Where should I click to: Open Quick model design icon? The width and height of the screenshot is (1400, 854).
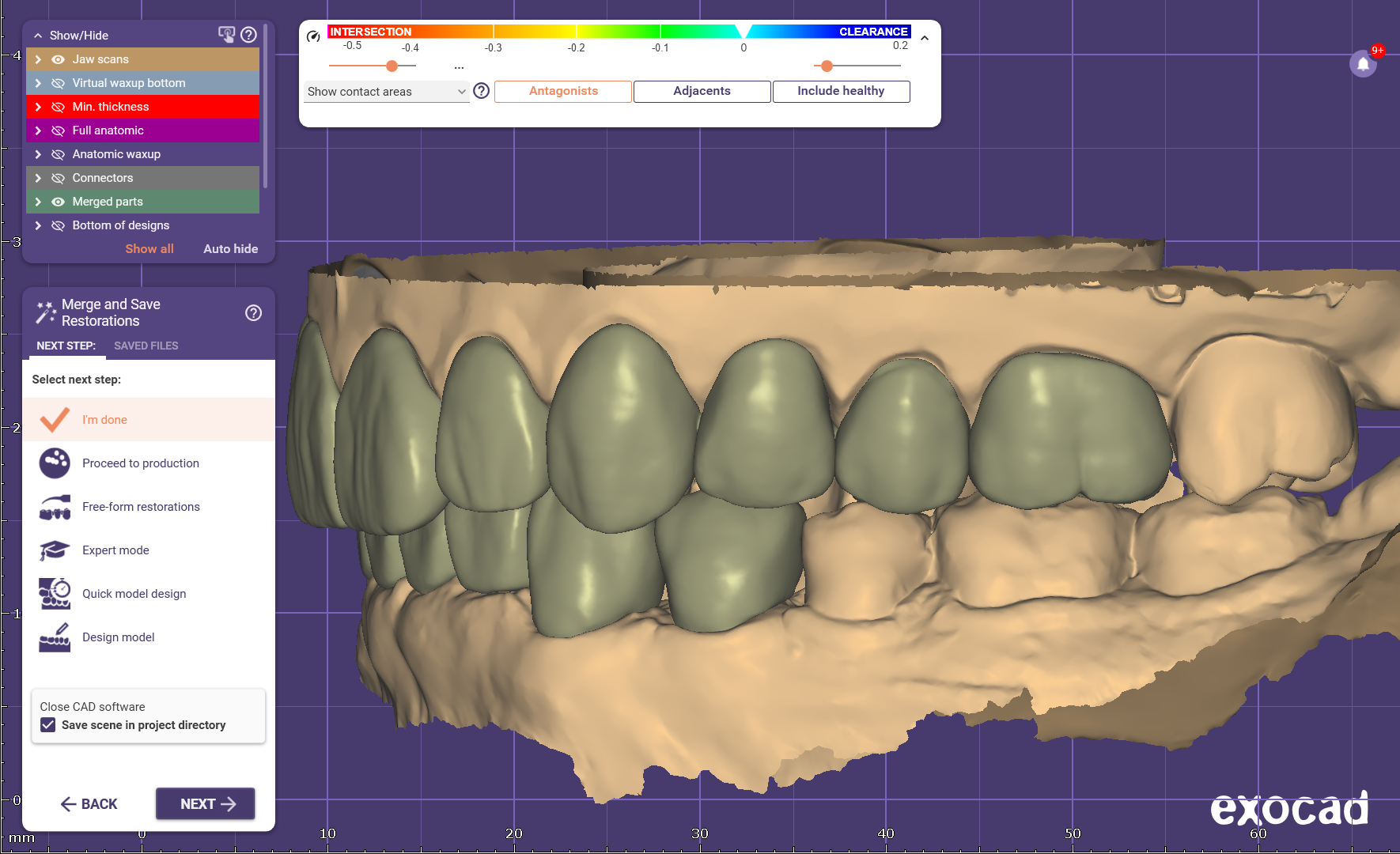pyautogui.click(x=55, y=594)
